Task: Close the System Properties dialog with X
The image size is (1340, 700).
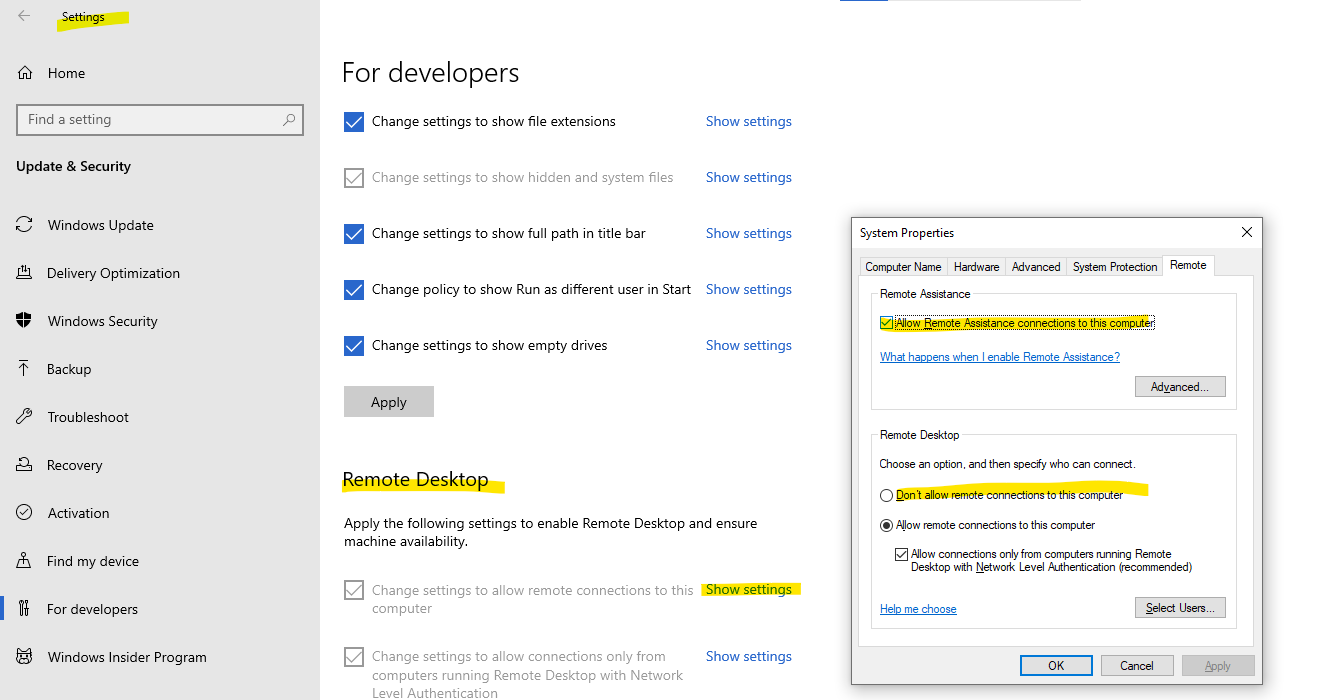Action: (1246, 232)
